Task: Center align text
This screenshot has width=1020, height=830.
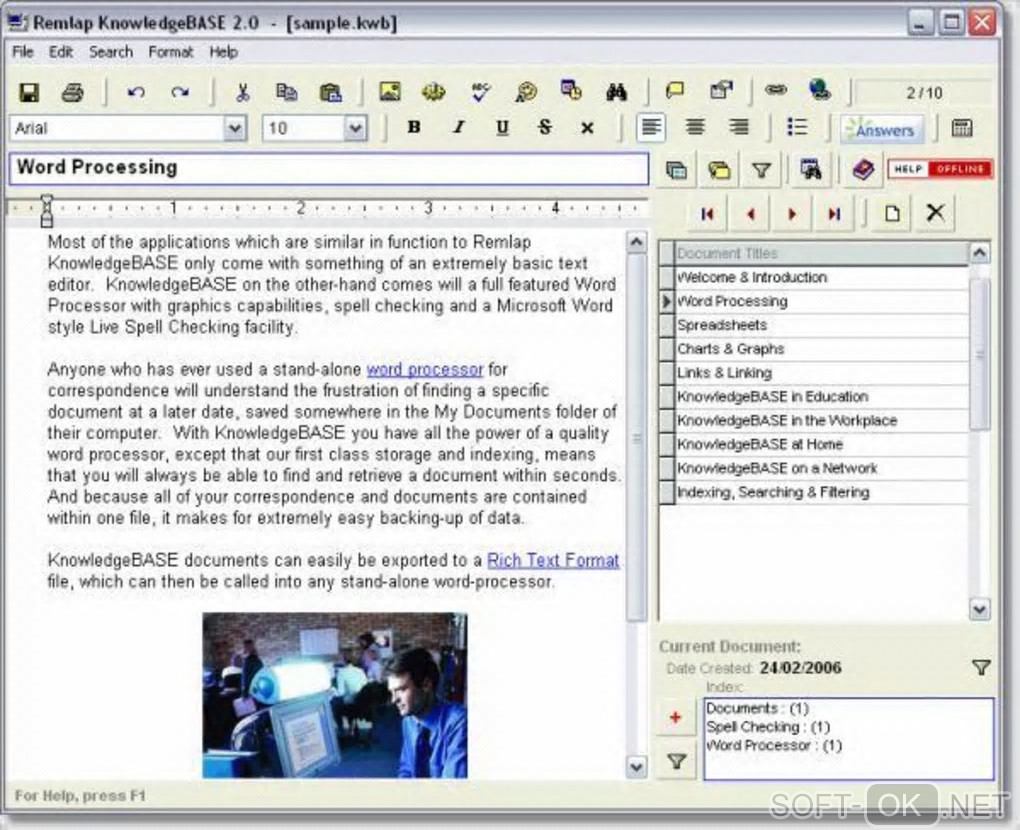Action: coord(695,127)
